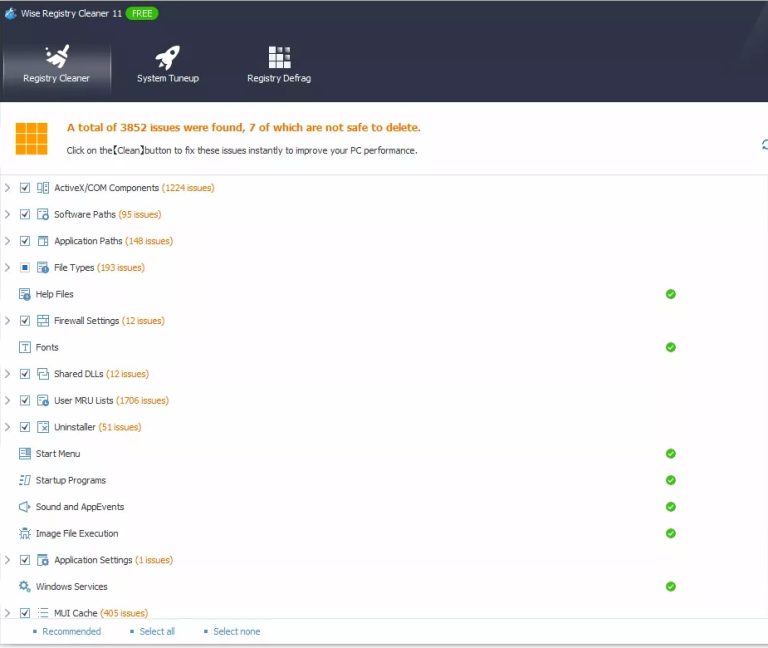Click the Startup Programs category icon
768x648 pixels.
[x=25, y=480]
